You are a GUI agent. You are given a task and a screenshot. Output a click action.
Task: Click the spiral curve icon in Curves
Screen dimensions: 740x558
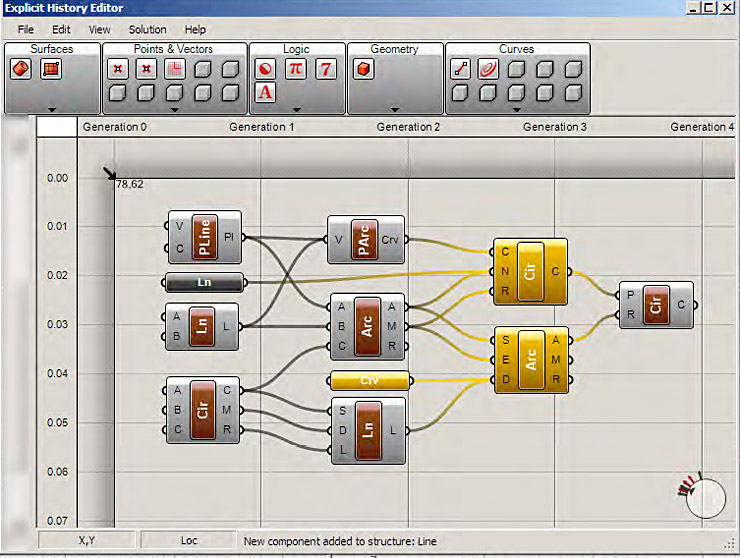[488, 69]
